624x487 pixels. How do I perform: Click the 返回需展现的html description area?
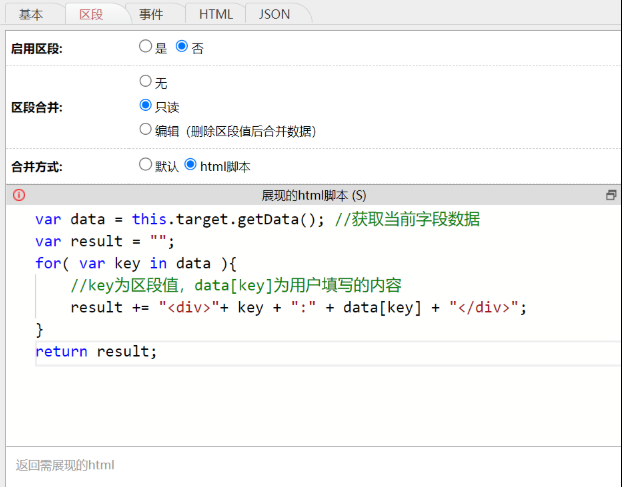pos(66,465)
